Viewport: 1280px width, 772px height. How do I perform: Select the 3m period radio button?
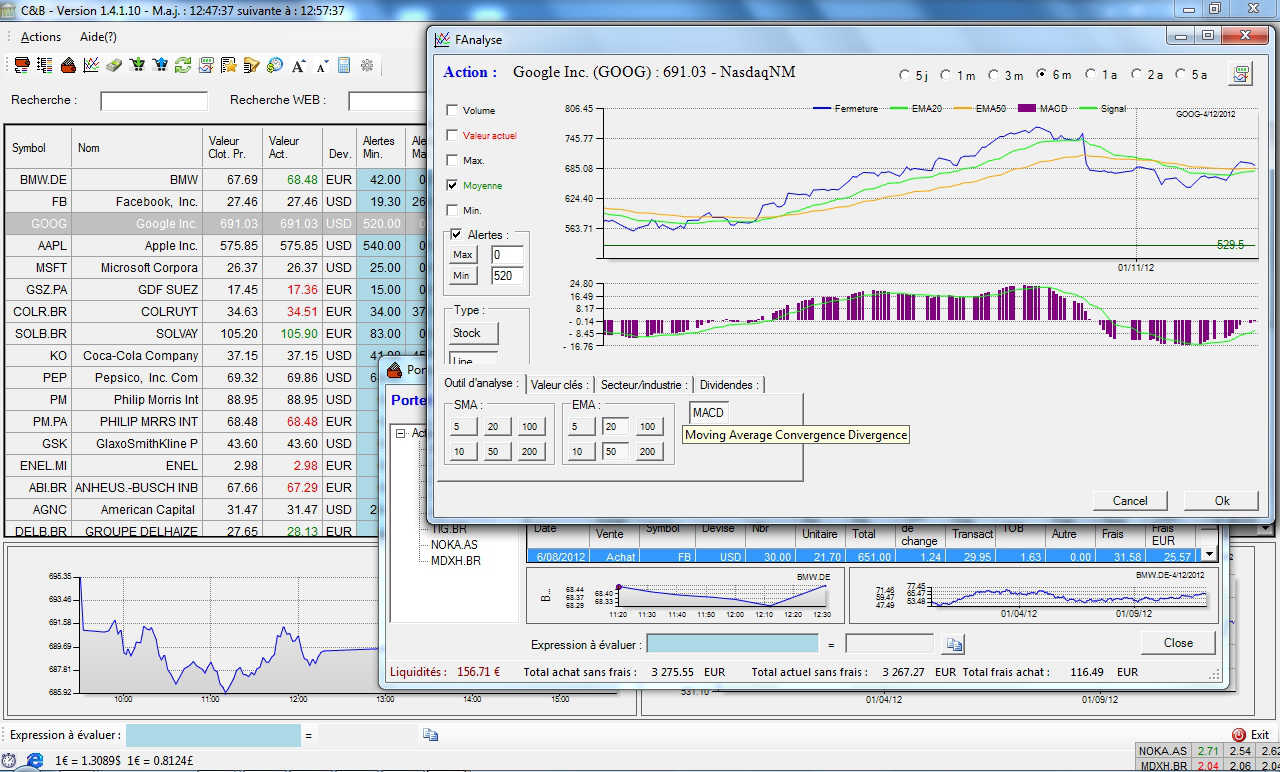point(994,75)
